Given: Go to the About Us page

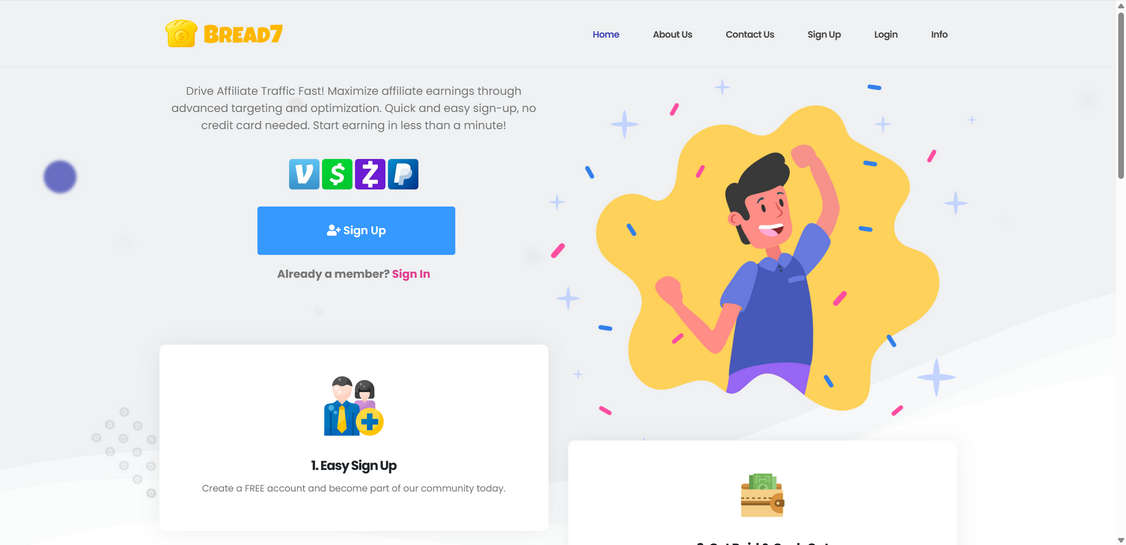Looking at the screenshot, I should (672, 34).
